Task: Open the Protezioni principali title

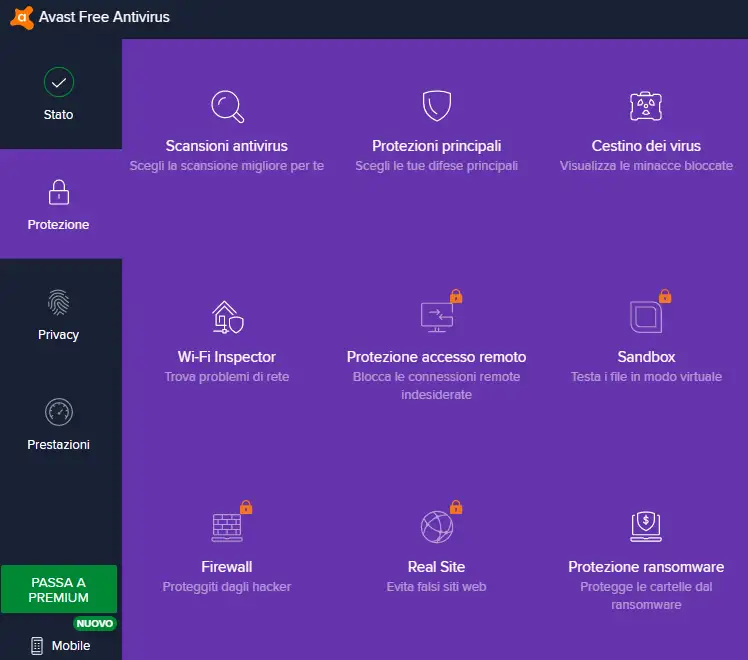Action: coord(436,146)
